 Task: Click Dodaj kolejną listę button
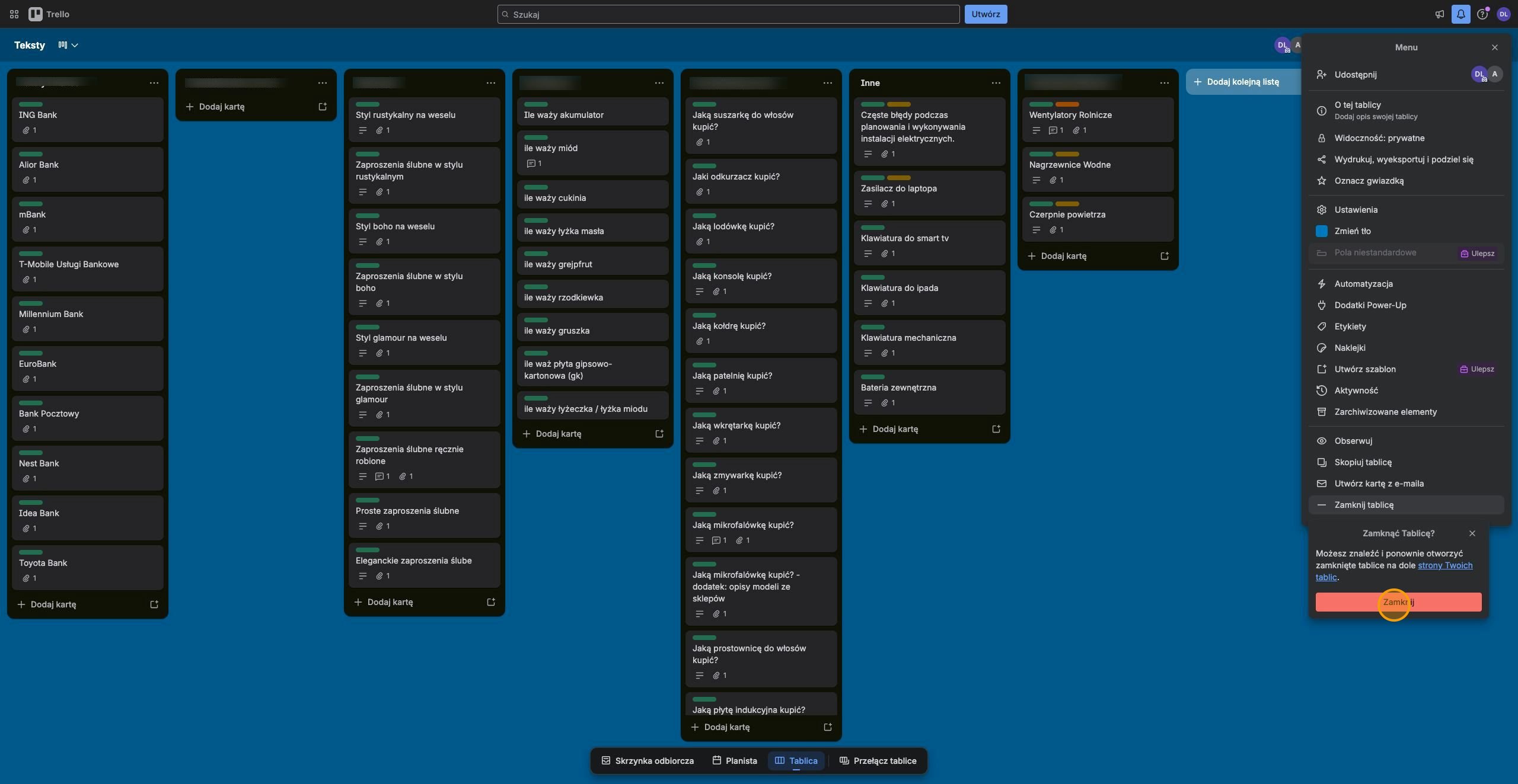1243,82
